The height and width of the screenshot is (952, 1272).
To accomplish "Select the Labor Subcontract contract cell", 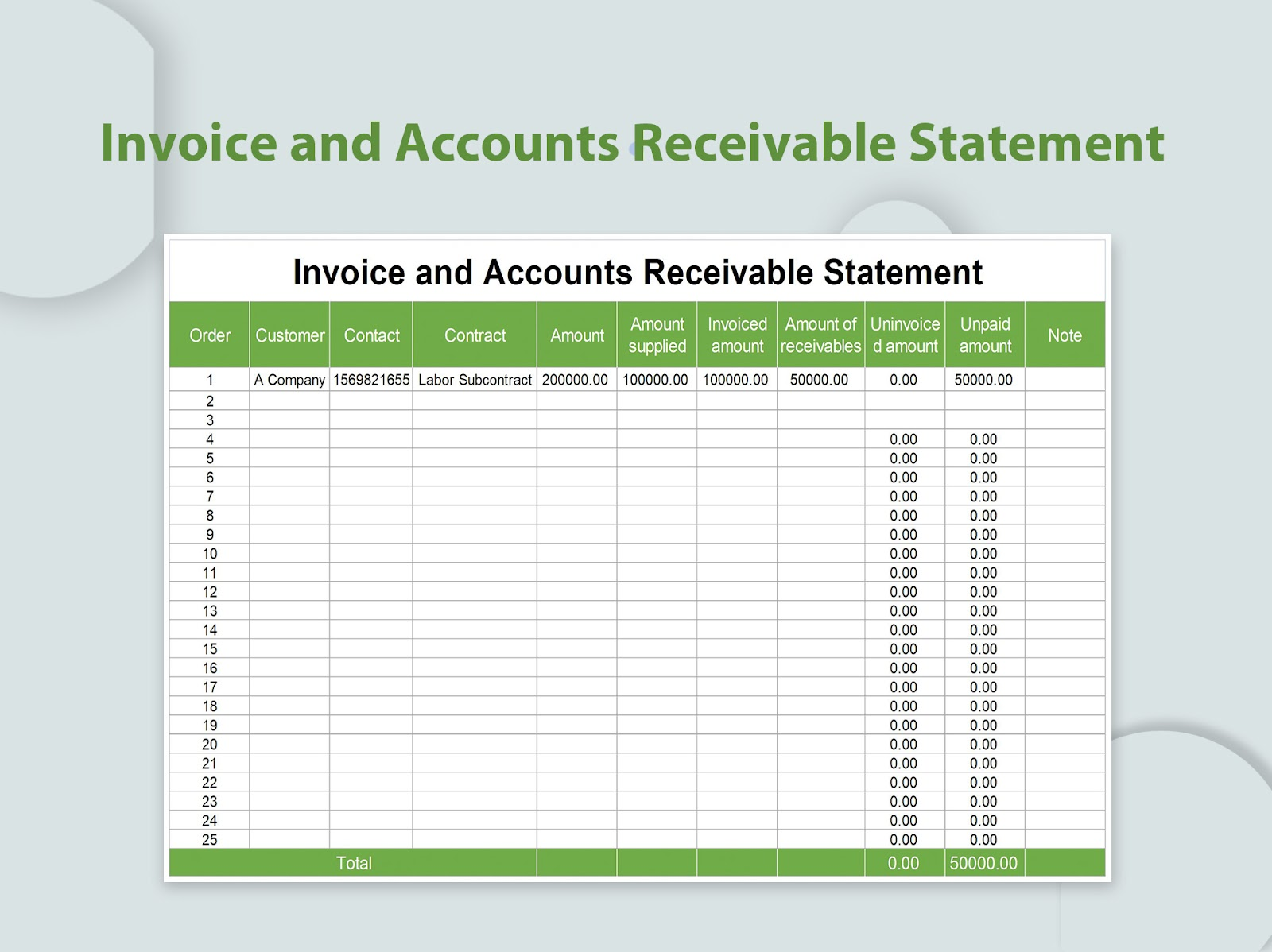I will [475, 380].
